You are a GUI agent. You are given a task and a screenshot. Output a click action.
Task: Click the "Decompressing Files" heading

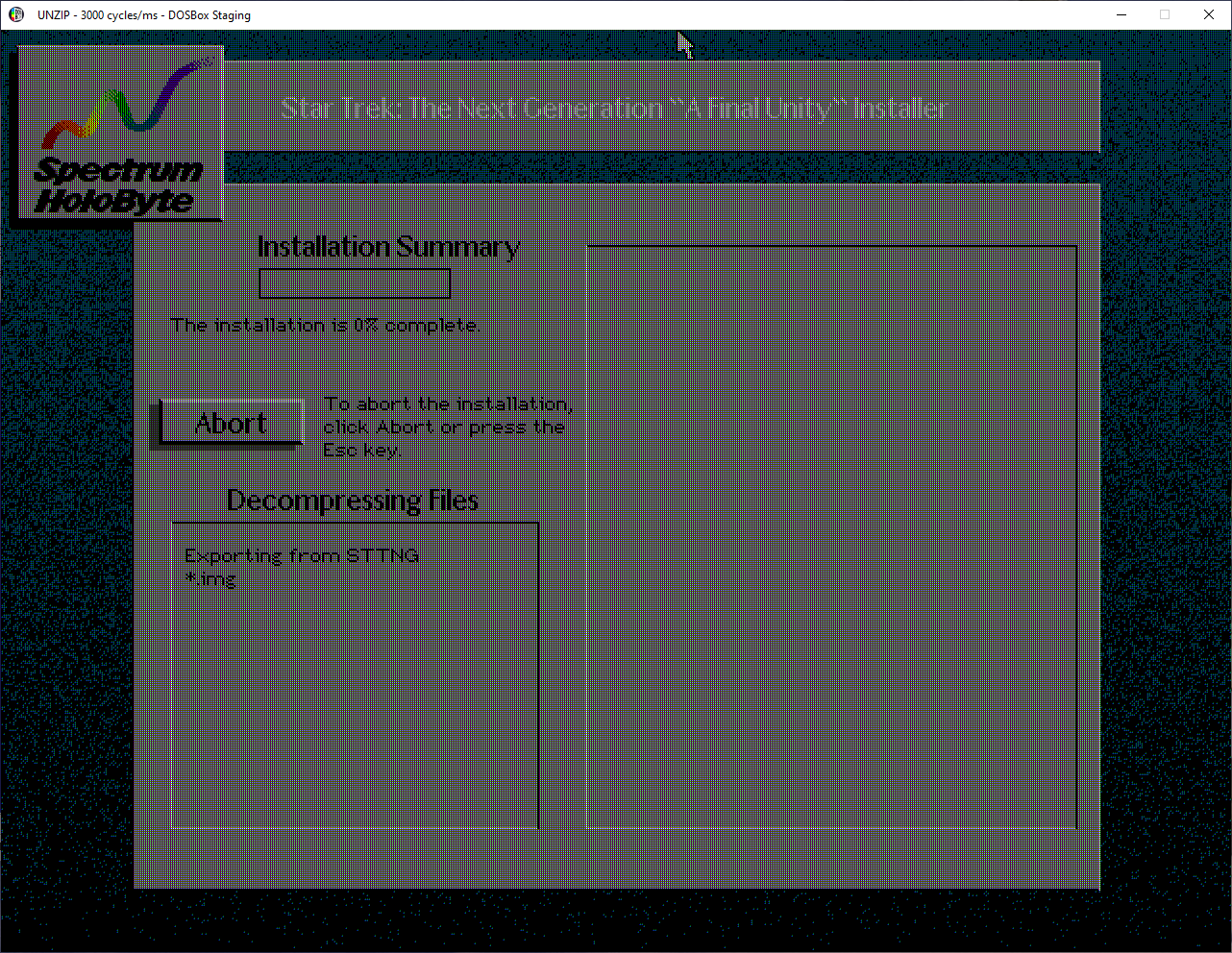[x=353, y=501]
